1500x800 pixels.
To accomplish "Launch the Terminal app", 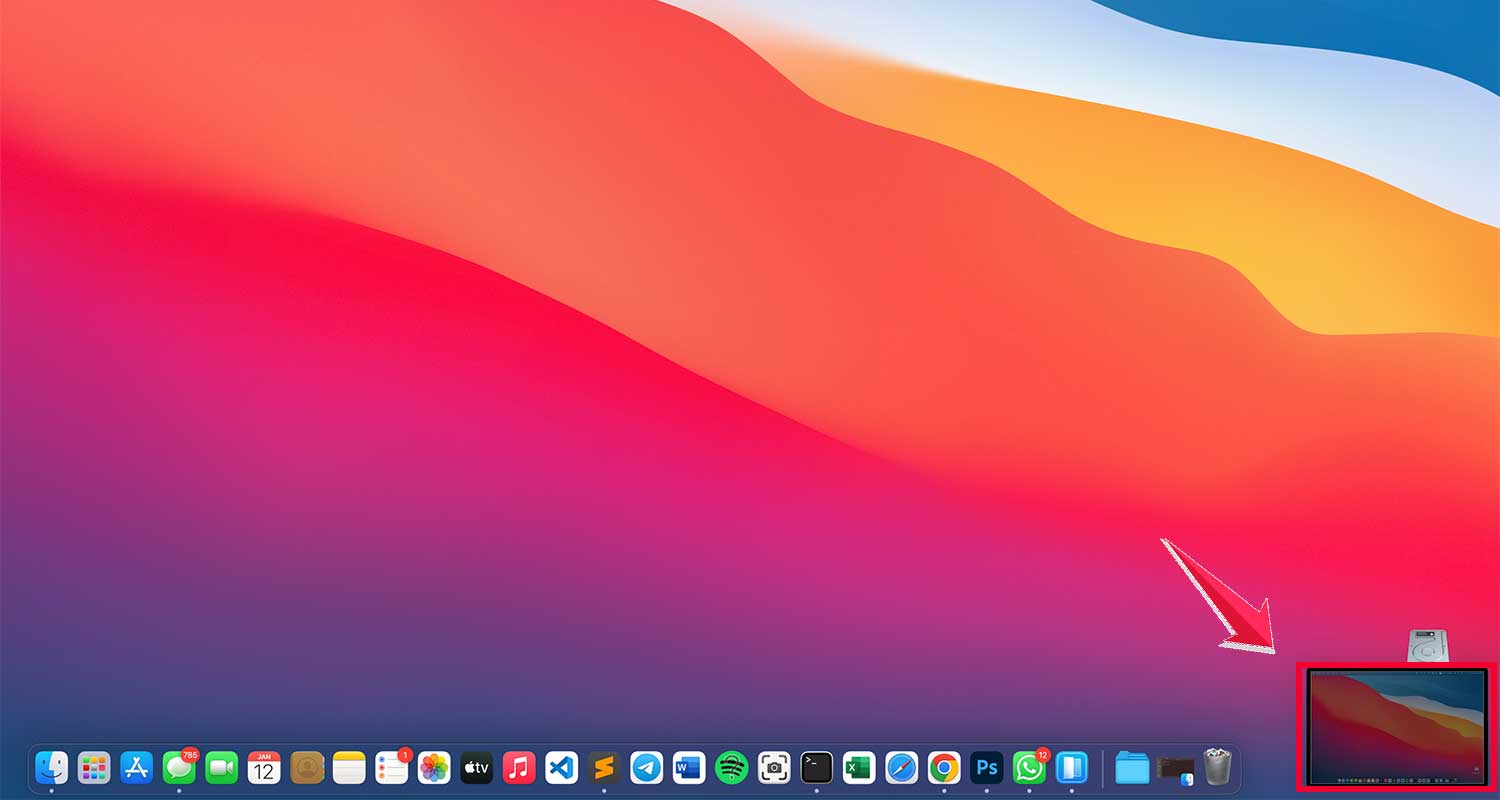I will point(815,766).
